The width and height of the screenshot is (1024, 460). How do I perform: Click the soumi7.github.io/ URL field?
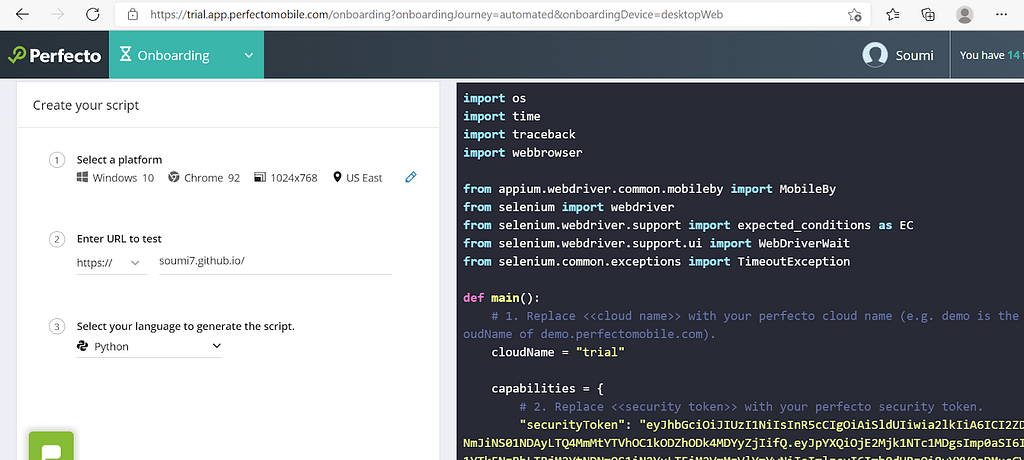[x=275, y=262]
